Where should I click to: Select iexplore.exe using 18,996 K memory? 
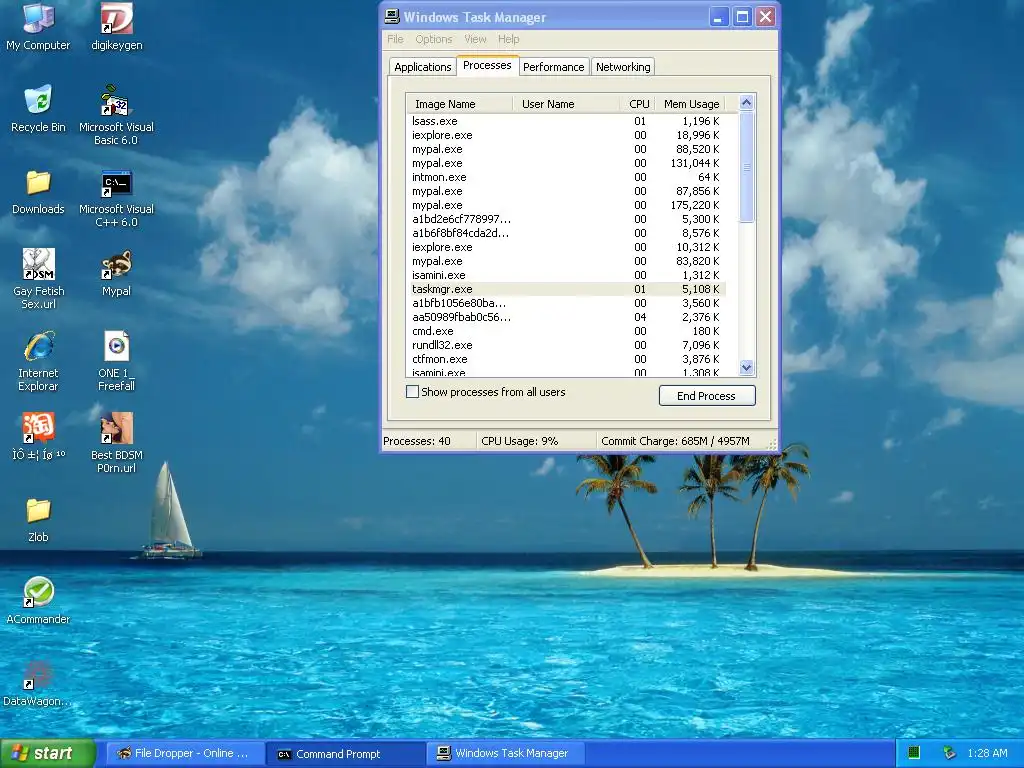(x=566, y=135)
